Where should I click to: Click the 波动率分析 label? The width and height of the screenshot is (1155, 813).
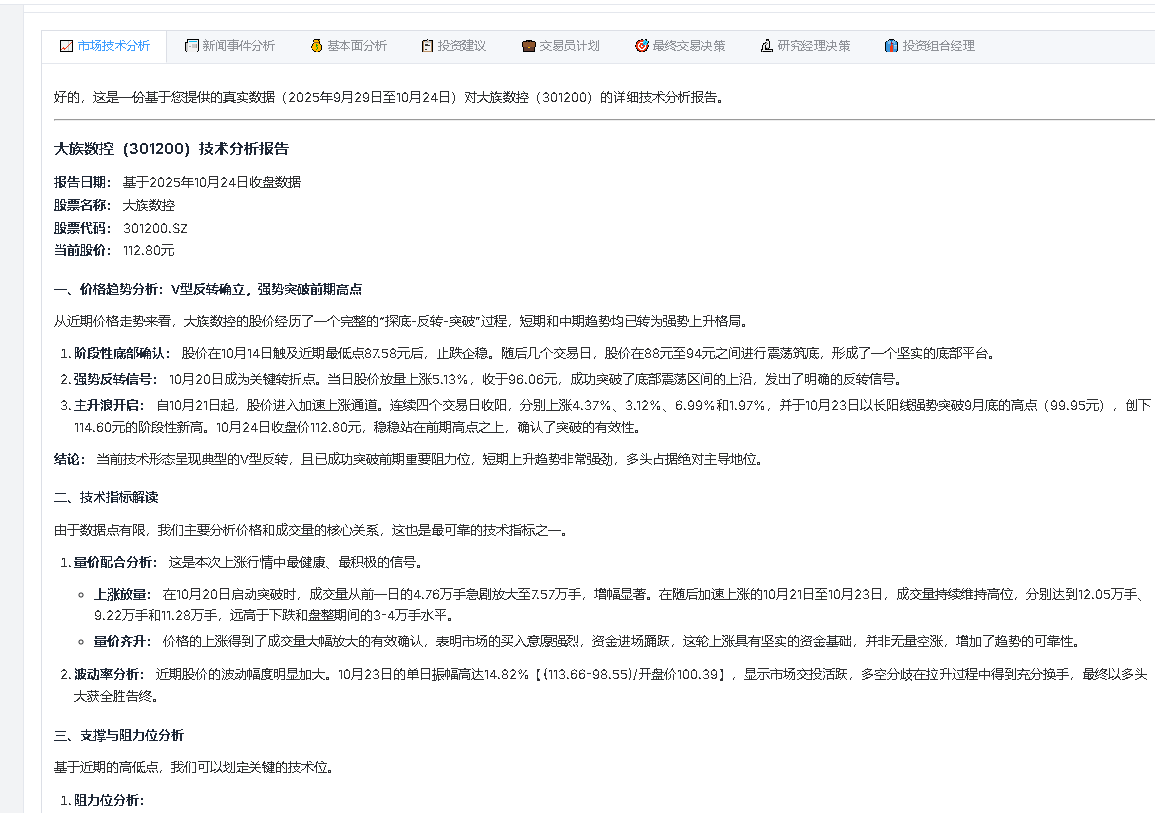109,674
